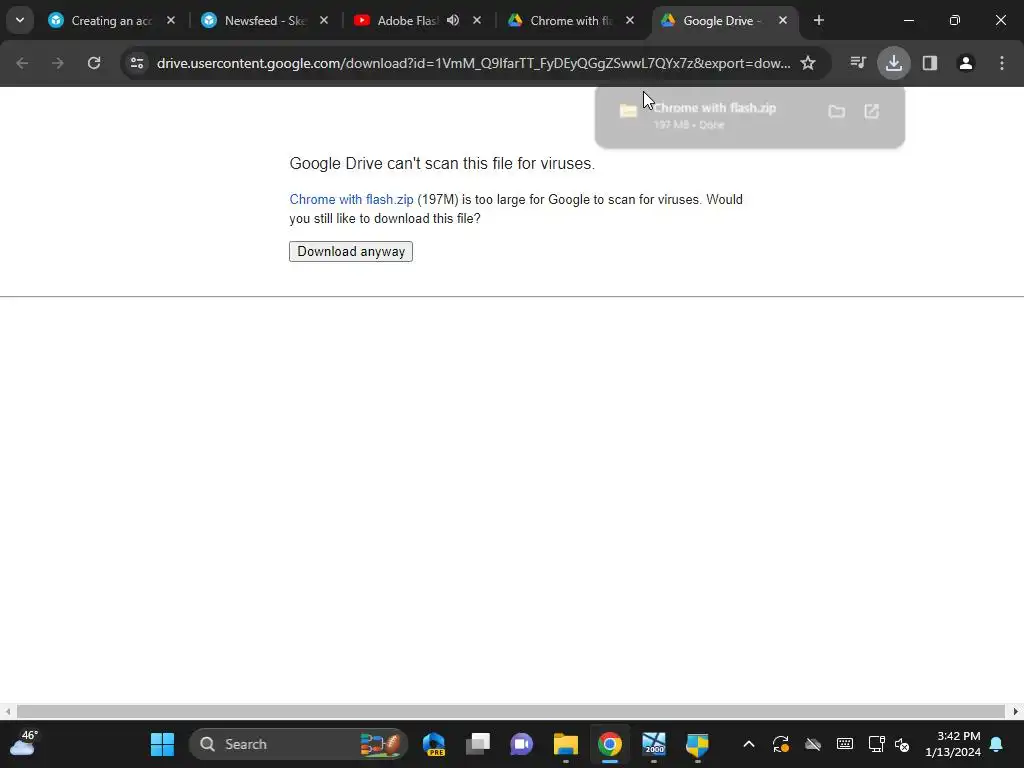The width and height of the screenshot is (1024, 768).
Task: Open the '2000' app taskbar icon
Action: [654, 744]
